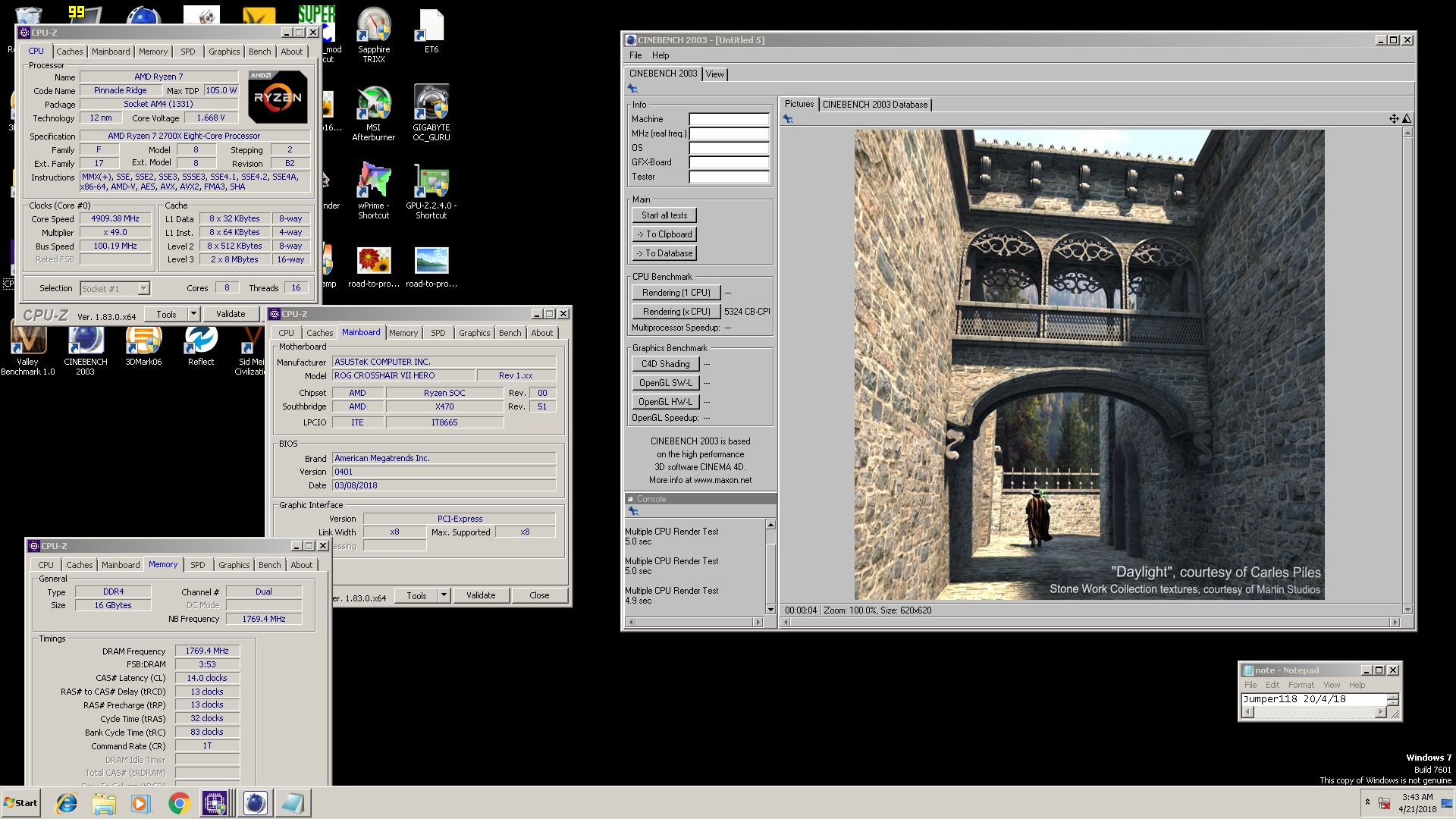Viewport: 1456px width, 819px height.
Task: Open Bench tab in top CPU-Z window
Action: point(259,52)
